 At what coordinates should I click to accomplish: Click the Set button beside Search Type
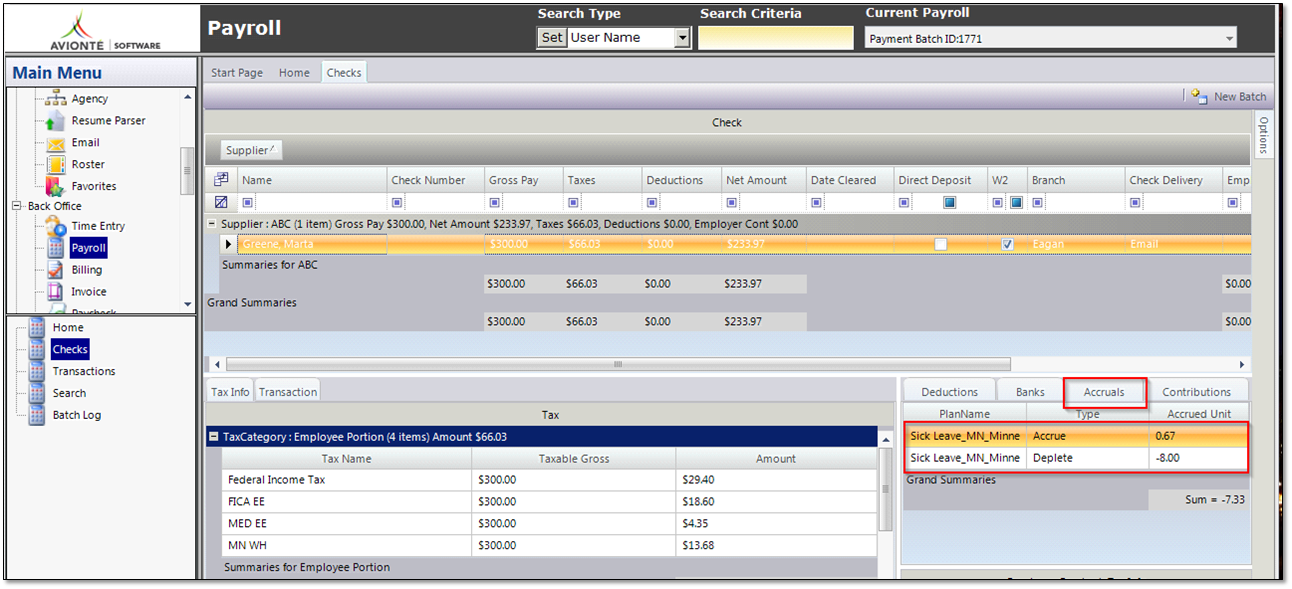552,38
